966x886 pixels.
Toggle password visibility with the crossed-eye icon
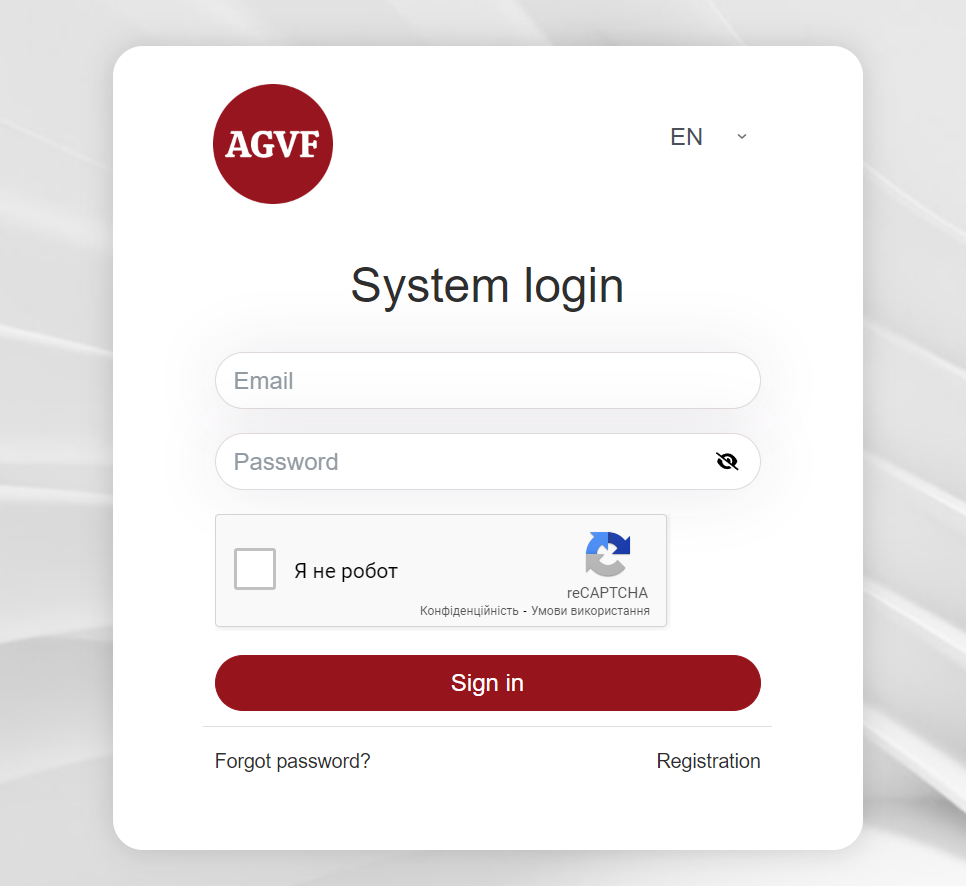point(727,461)
